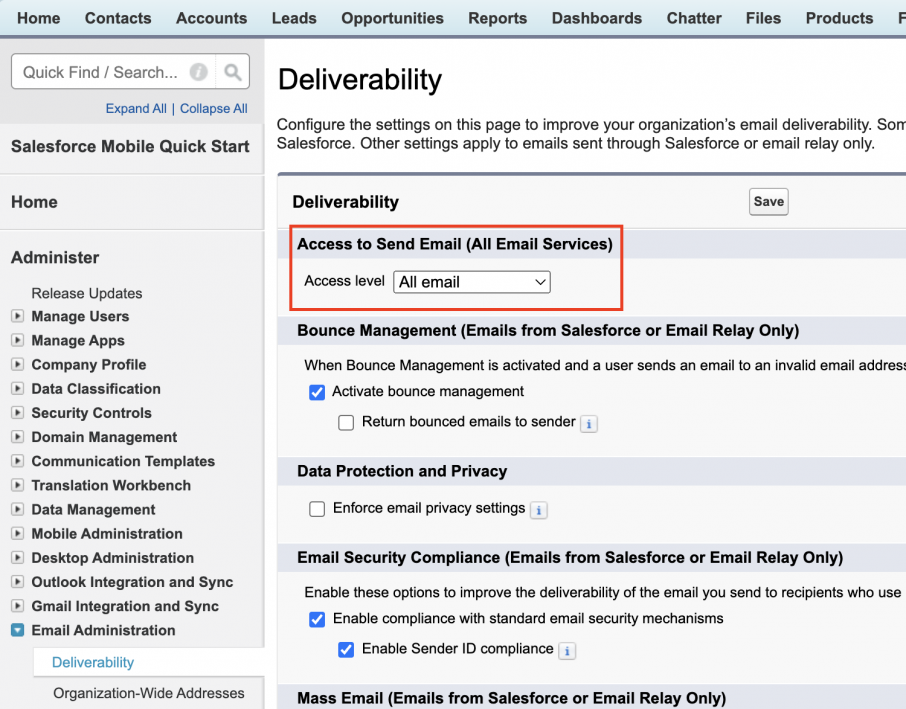Click info icon next to Enable Sender ID compliance
Viewport: 906px width, 709px height.
[x=566, y=650]
